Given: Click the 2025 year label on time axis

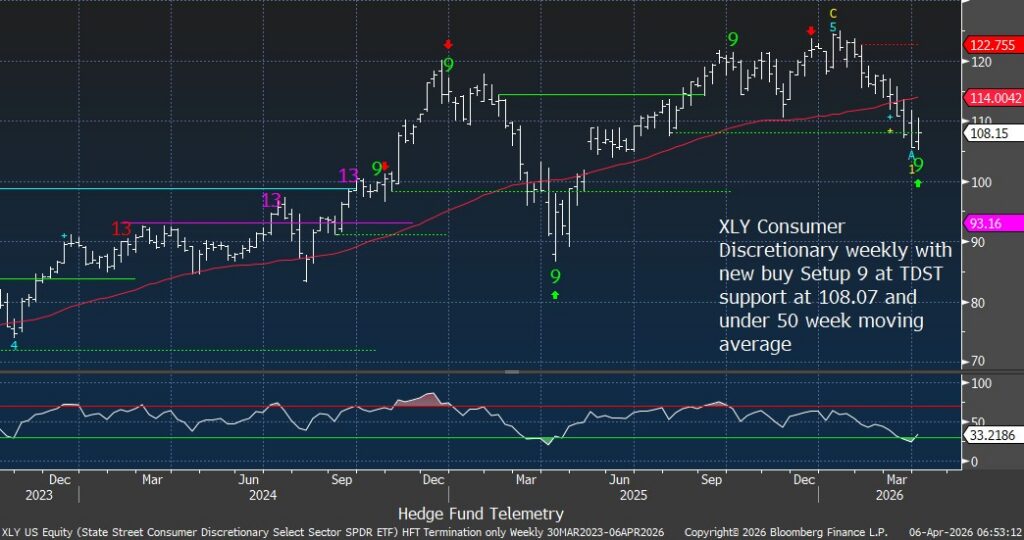Looking at the screenshot, I should (x=632, y=494).
